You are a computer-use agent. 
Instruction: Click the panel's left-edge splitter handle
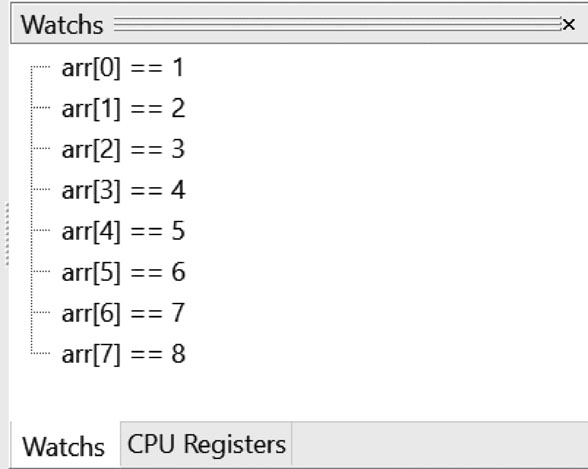click(x=7, y=234)
